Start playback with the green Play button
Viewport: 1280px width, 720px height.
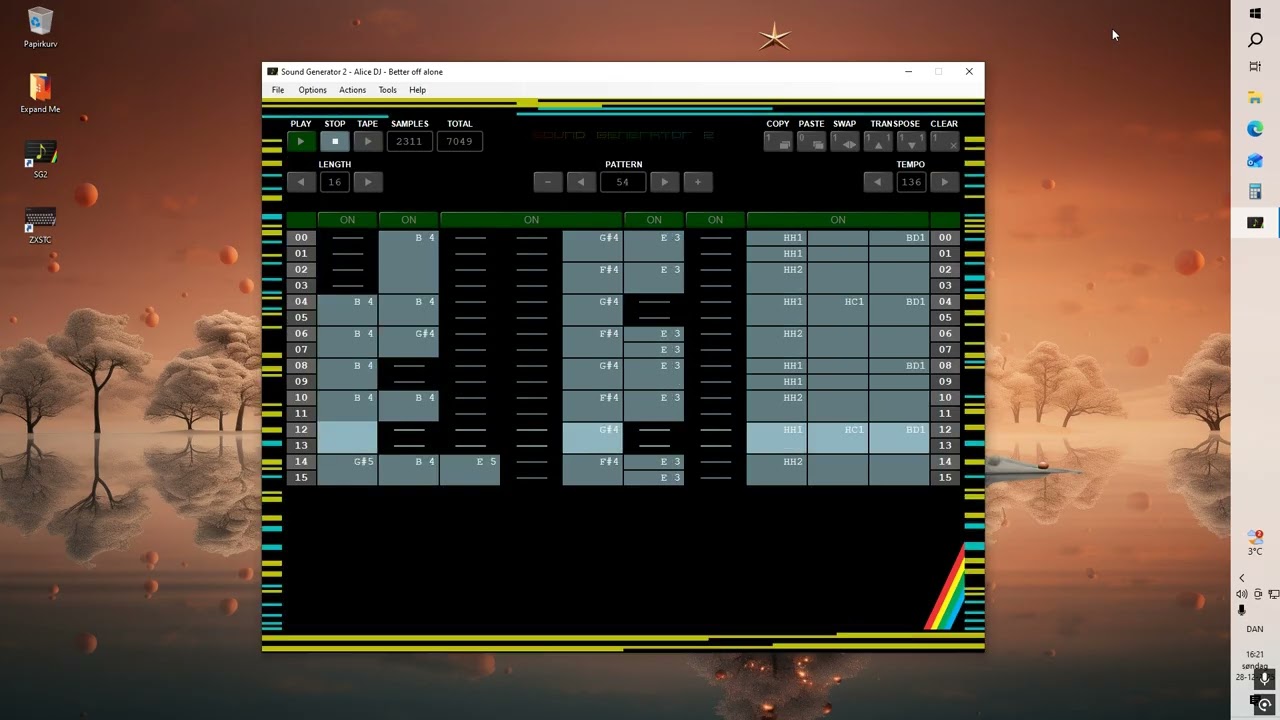click(301, 142)
